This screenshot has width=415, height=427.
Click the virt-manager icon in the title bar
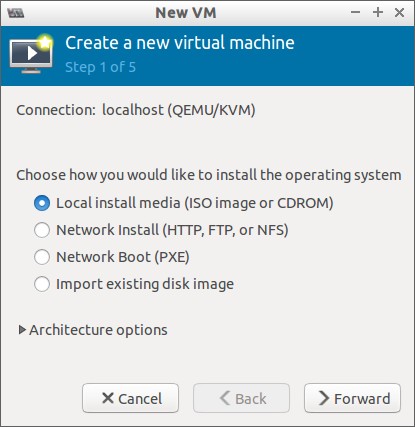16,13
